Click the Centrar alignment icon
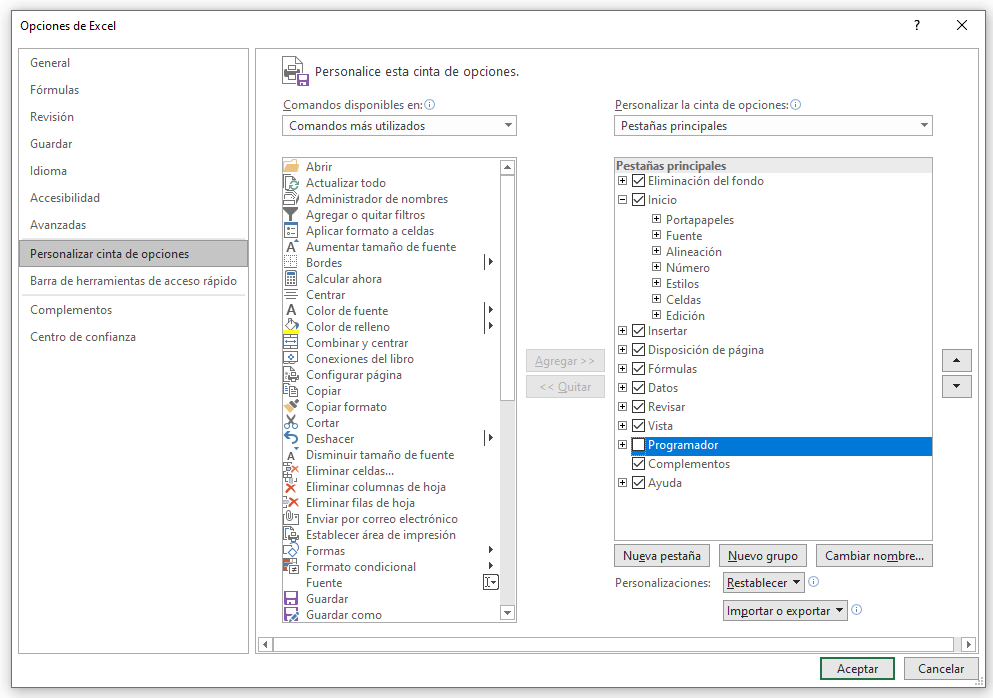 291,295
